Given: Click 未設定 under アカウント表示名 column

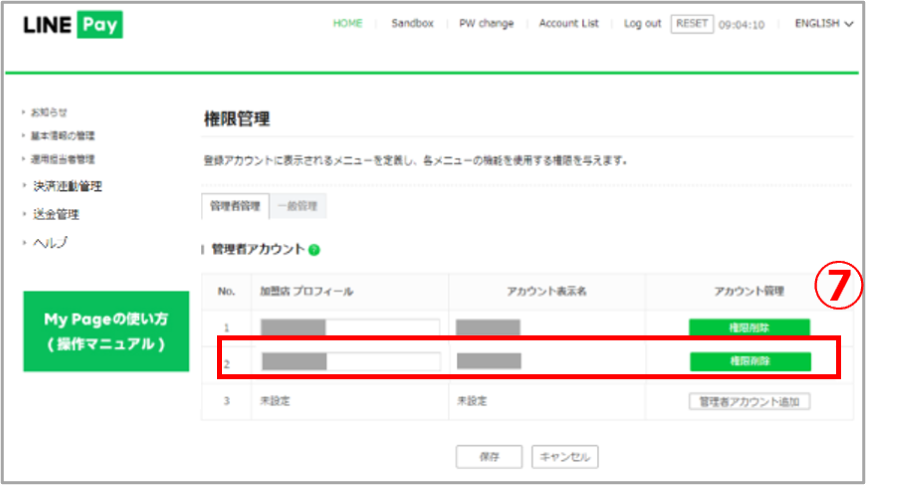Looking at the screenshot, I should [x=472, y=401].
